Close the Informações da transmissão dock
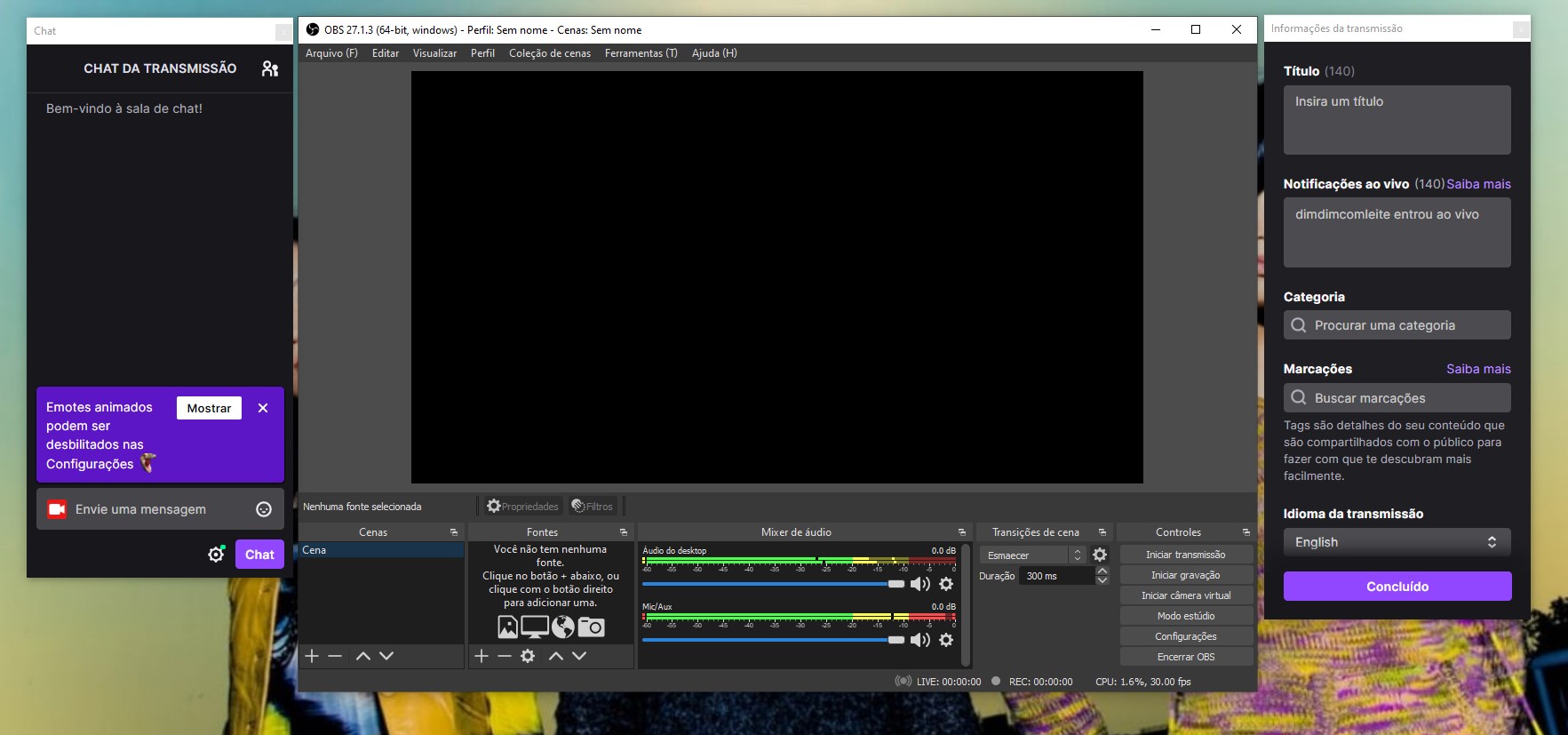Screen dimensions: 1568x735 point(1521,29)
